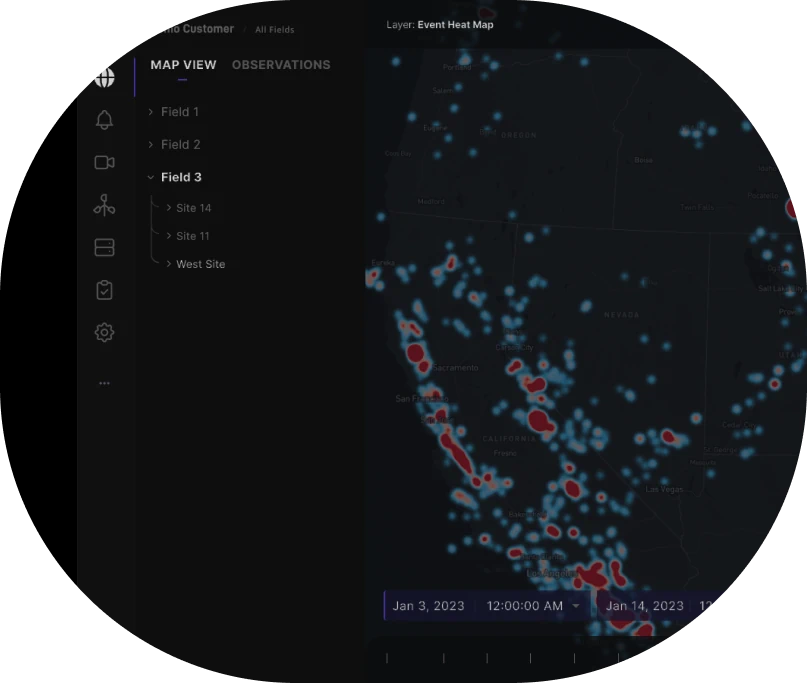Click the Jan 3, 2023 start date field

point(428,606)
